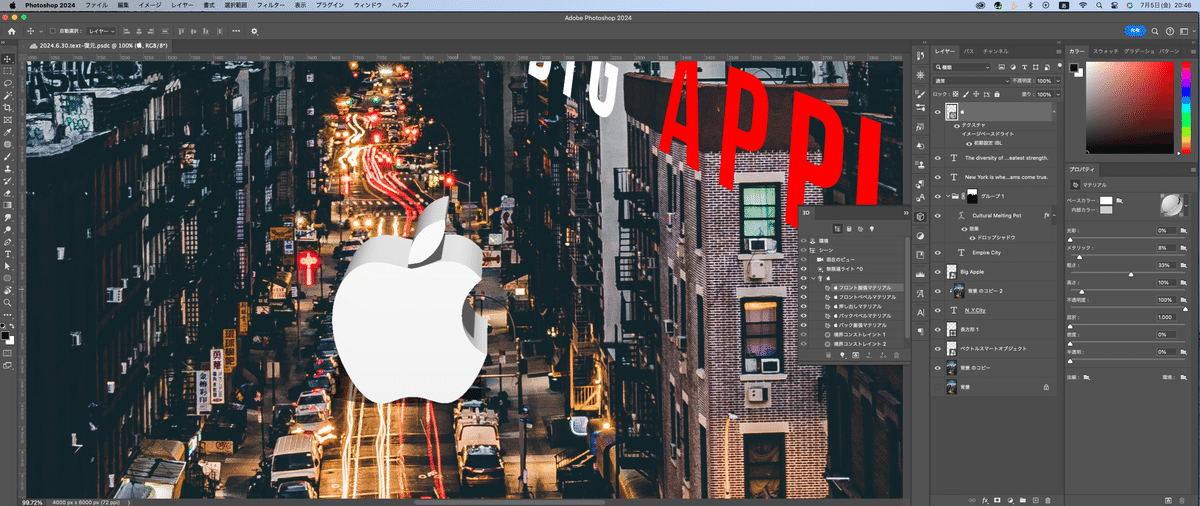1200x506 pixels.
Task: Toggle visibility of N.Y.City layer
Action: (x=938, y=310)
